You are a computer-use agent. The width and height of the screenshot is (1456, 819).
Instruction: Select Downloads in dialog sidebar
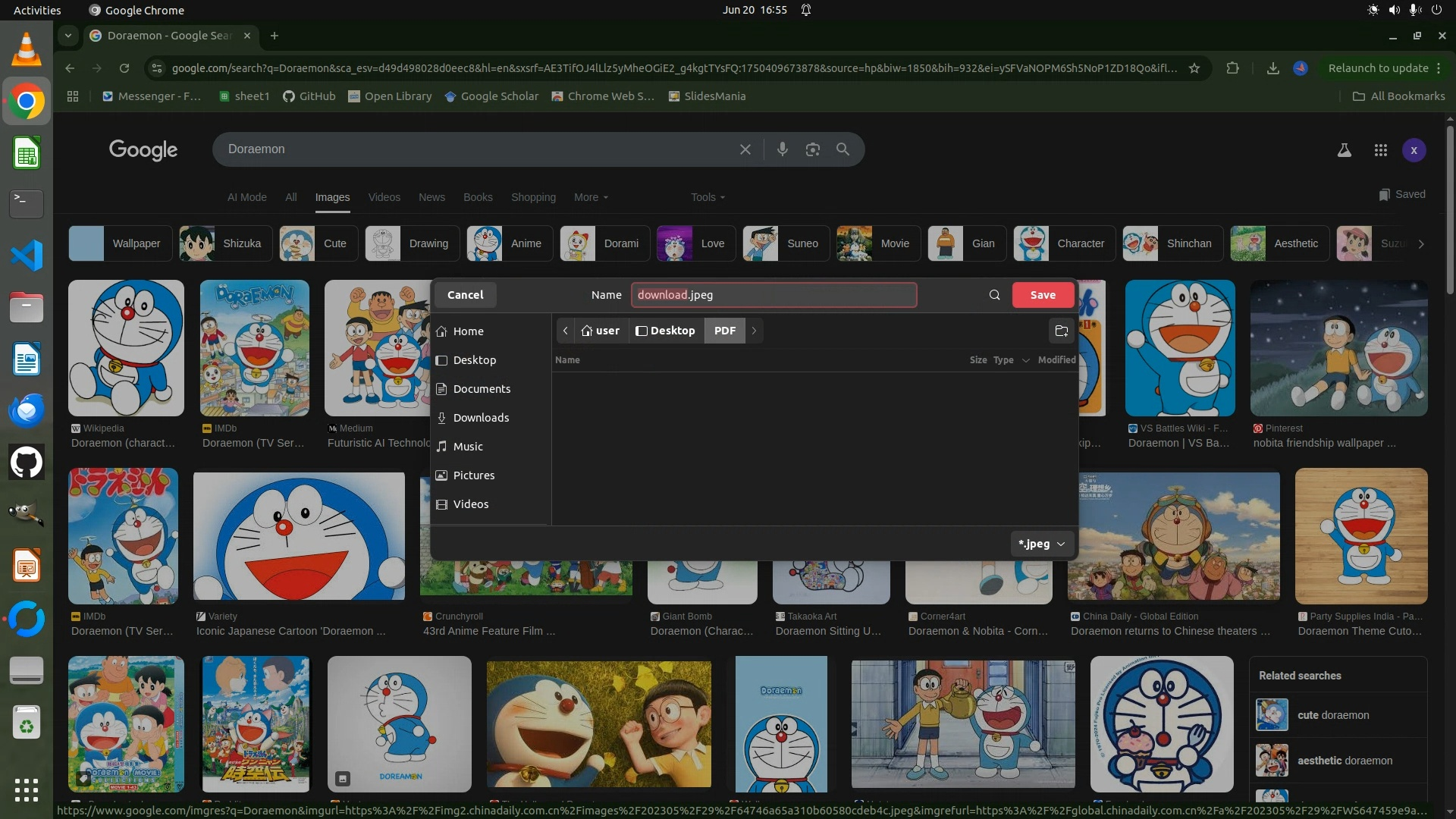click(481, 418)
